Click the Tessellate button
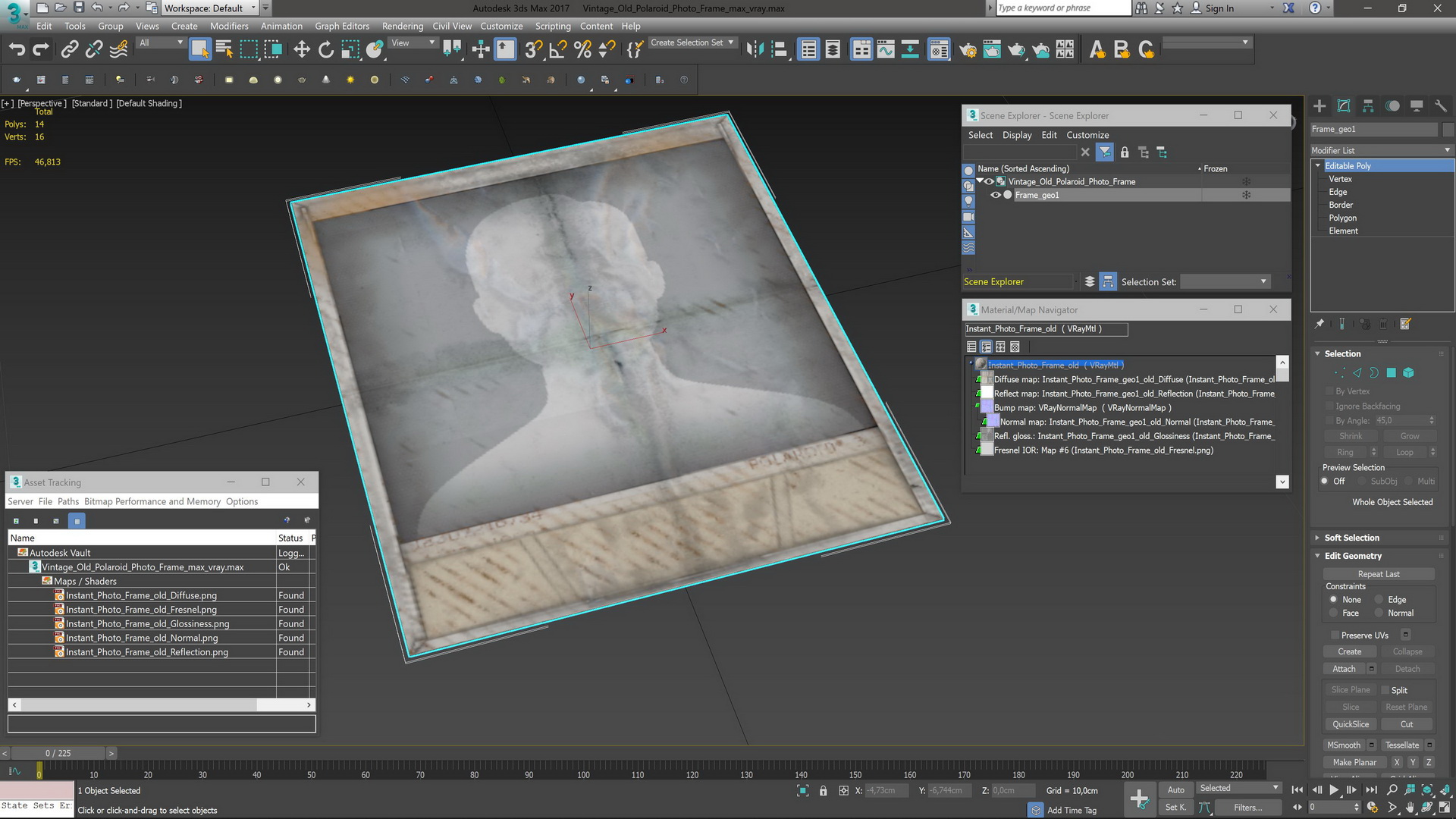The width and height of the screenshot is (1456, 819). [x=1401, y=745]
